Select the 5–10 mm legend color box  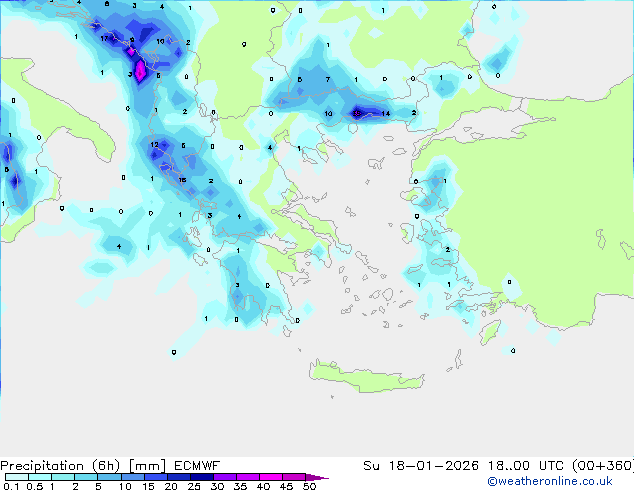pyautogui.click(x=109, y=477)
